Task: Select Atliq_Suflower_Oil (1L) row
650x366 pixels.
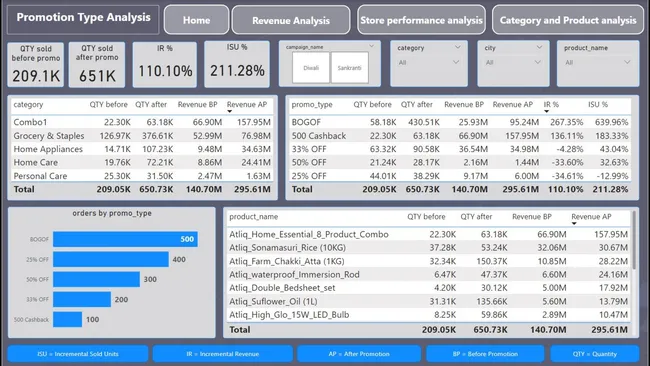Action: [428, 301]
